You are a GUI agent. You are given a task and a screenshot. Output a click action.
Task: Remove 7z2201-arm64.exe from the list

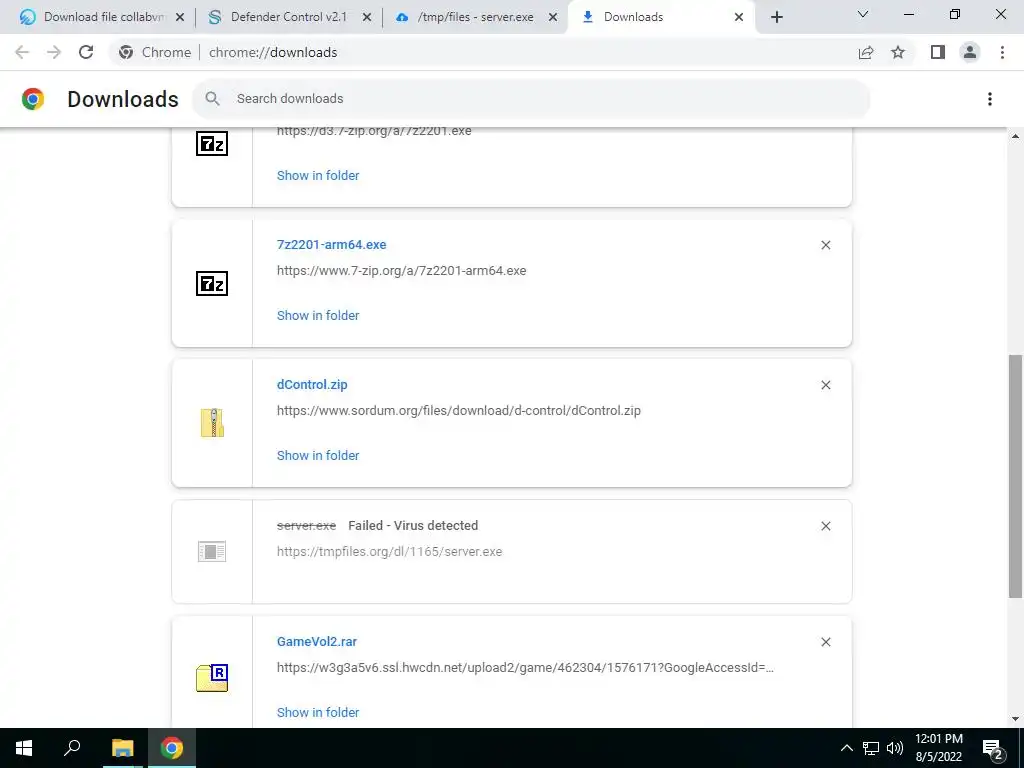pyautogui.click(x=825, y=245)
